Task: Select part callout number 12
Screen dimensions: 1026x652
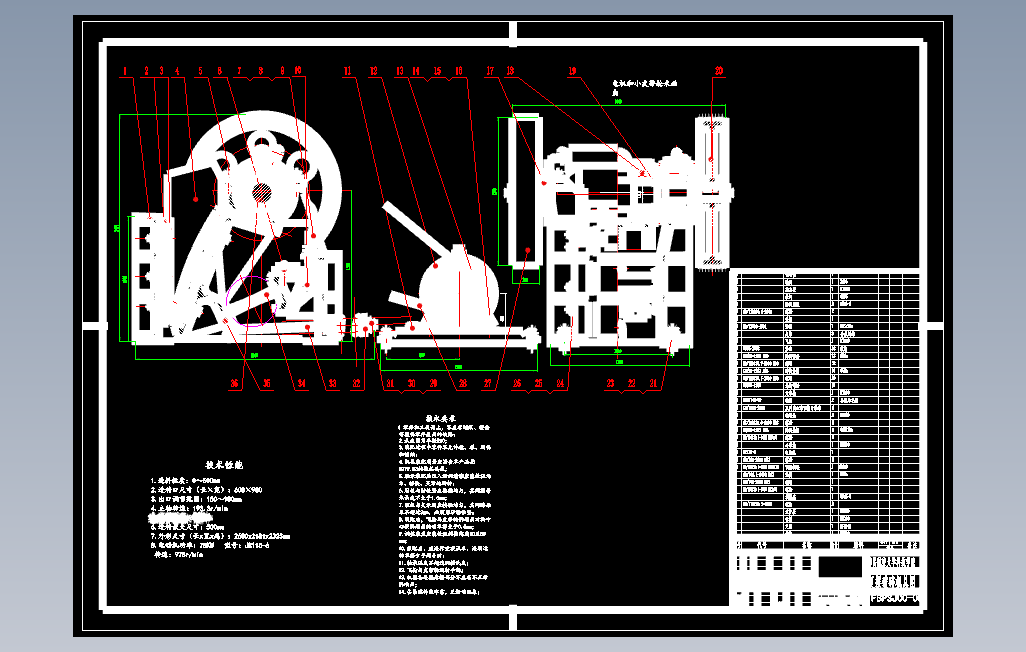Action: pyautogui.click(x=374, y=71)
